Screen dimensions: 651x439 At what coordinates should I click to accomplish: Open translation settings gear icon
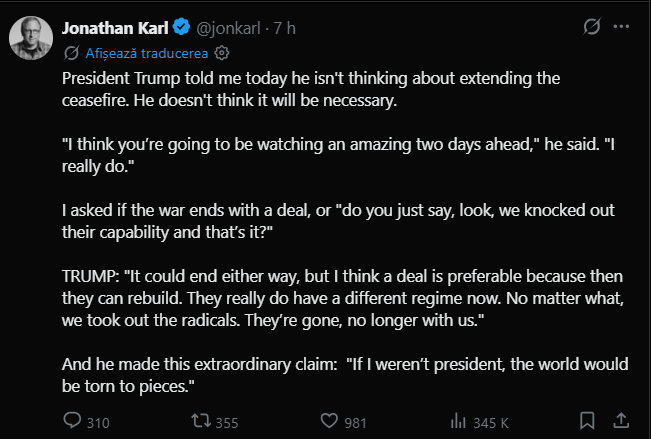223,52
